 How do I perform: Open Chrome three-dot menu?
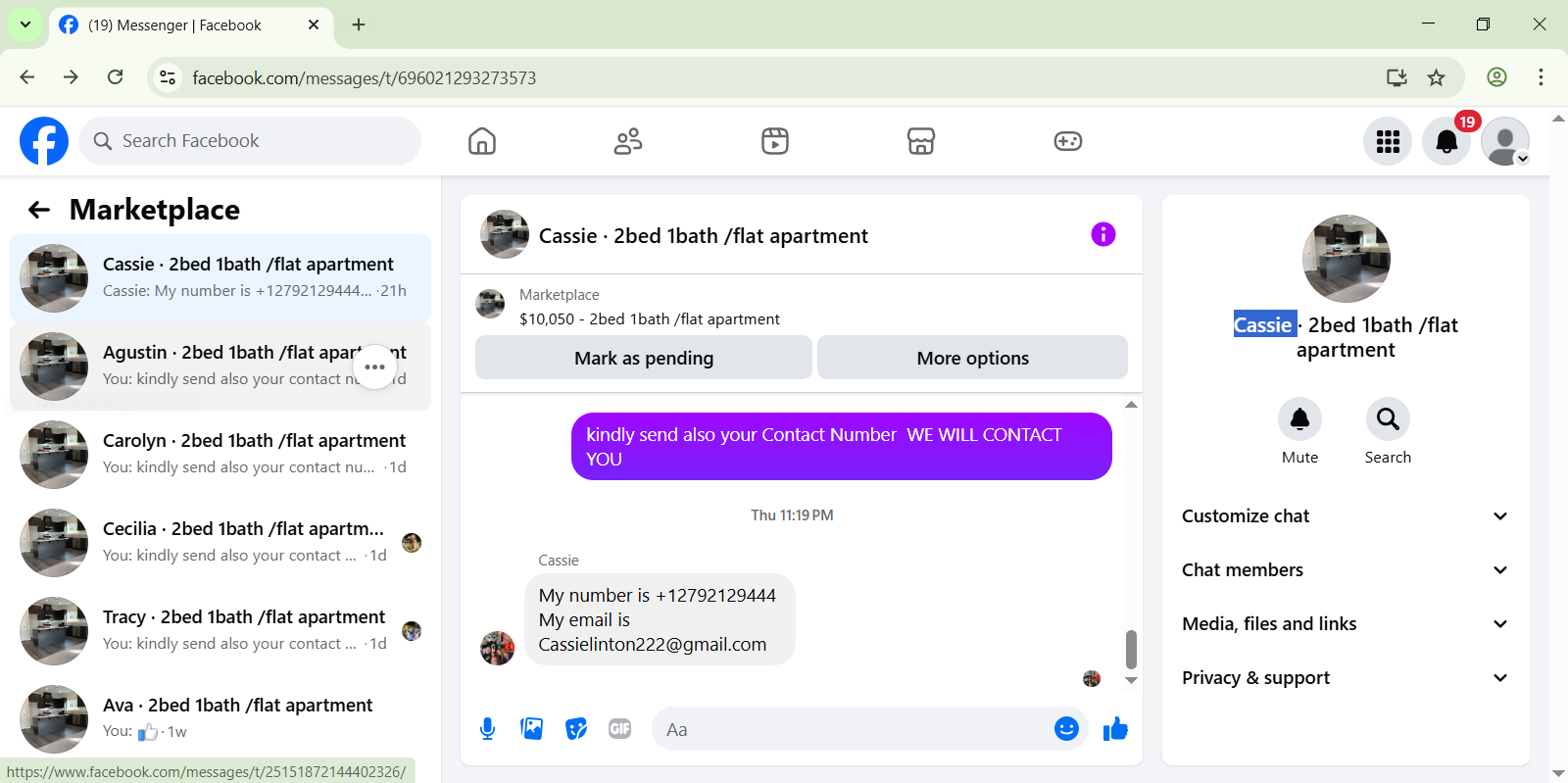pos(1541,77)
